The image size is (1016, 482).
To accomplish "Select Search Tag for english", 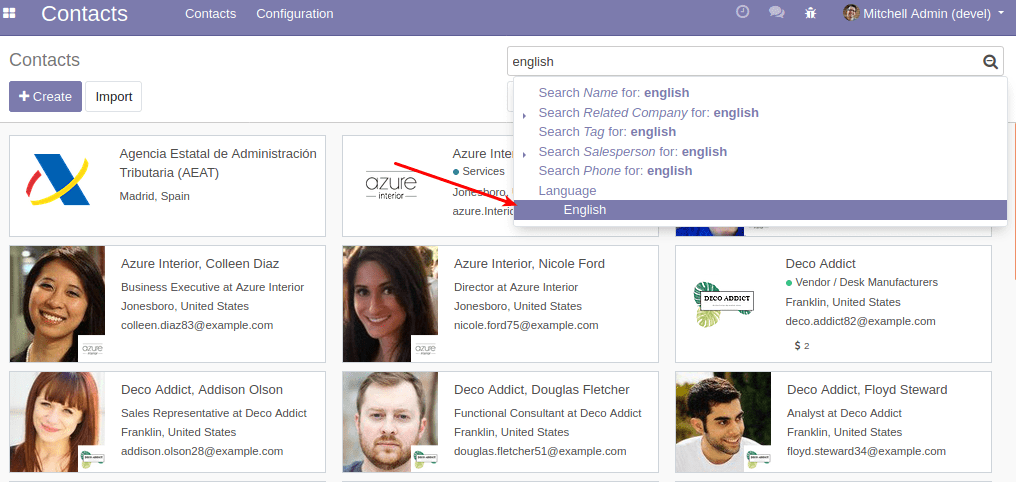I will coord(607,132).
